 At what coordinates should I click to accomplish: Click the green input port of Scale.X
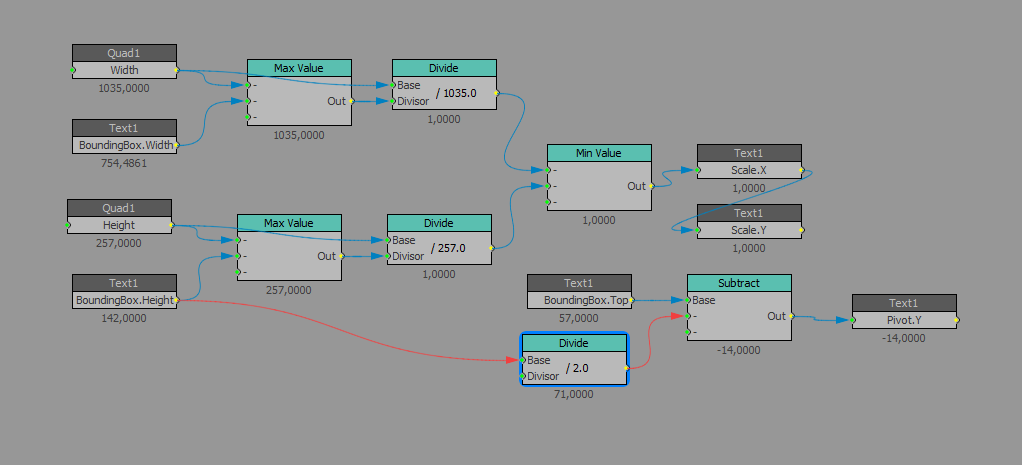[x=697, y=170]
